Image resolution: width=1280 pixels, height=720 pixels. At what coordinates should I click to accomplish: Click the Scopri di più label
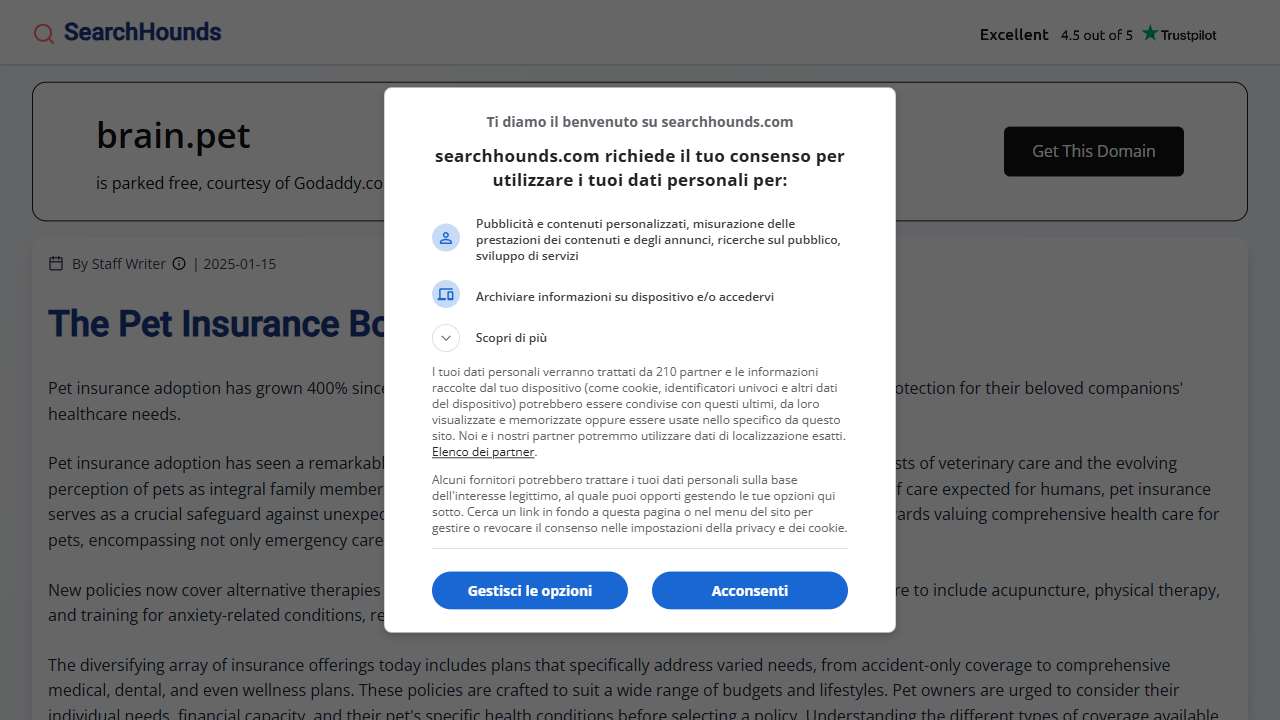tap(511, 338)
